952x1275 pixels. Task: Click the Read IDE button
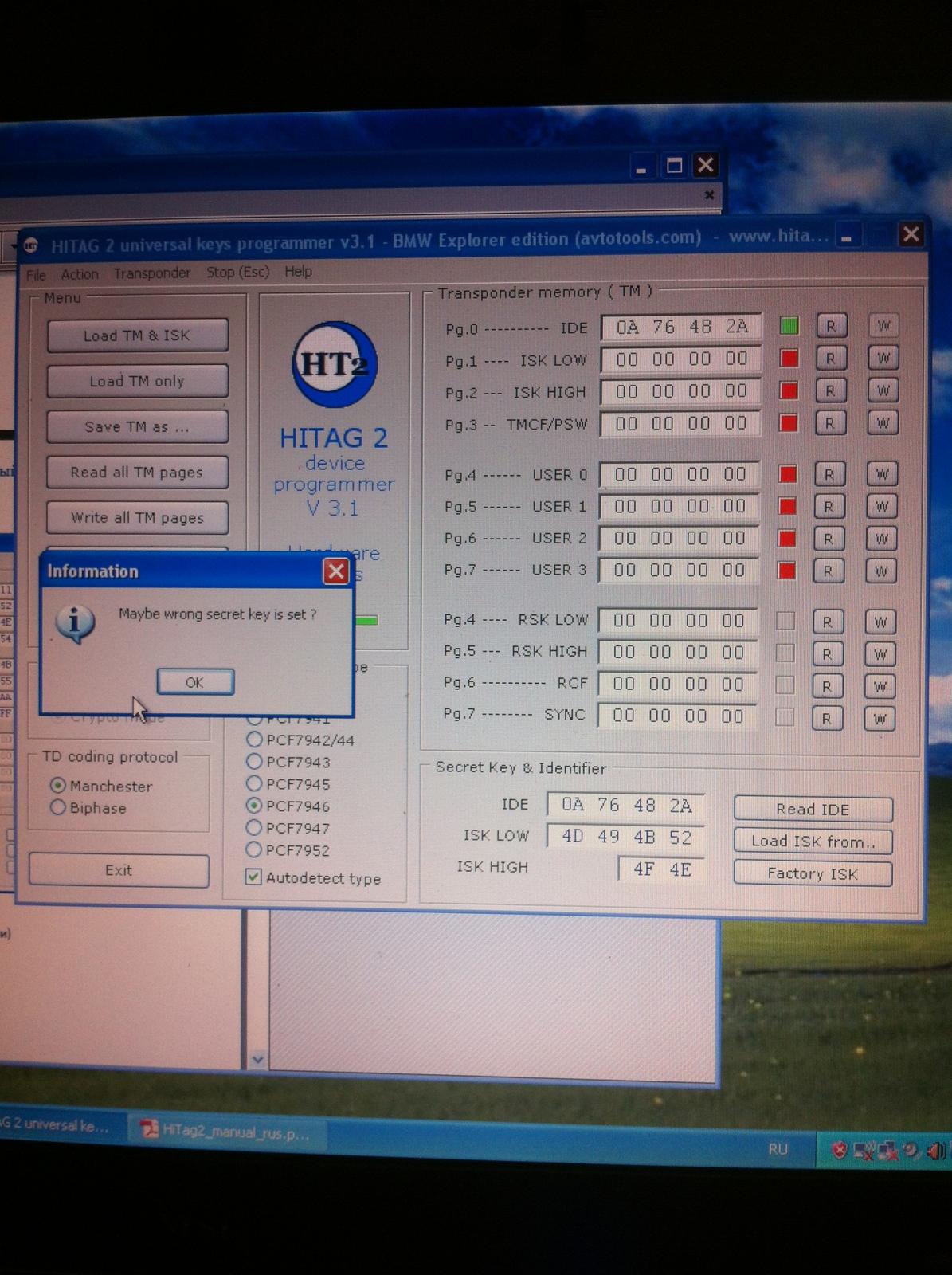point(813,809)
